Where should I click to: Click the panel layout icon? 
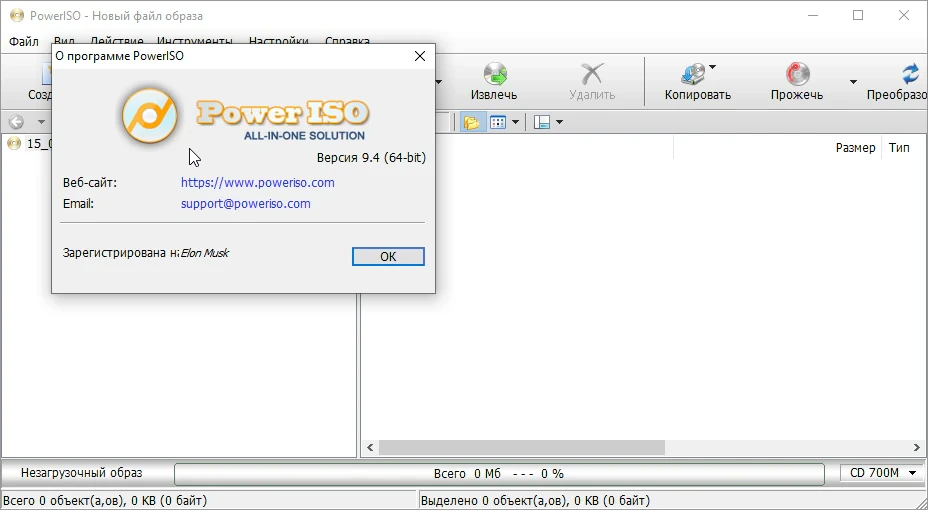tap(542, 122)
